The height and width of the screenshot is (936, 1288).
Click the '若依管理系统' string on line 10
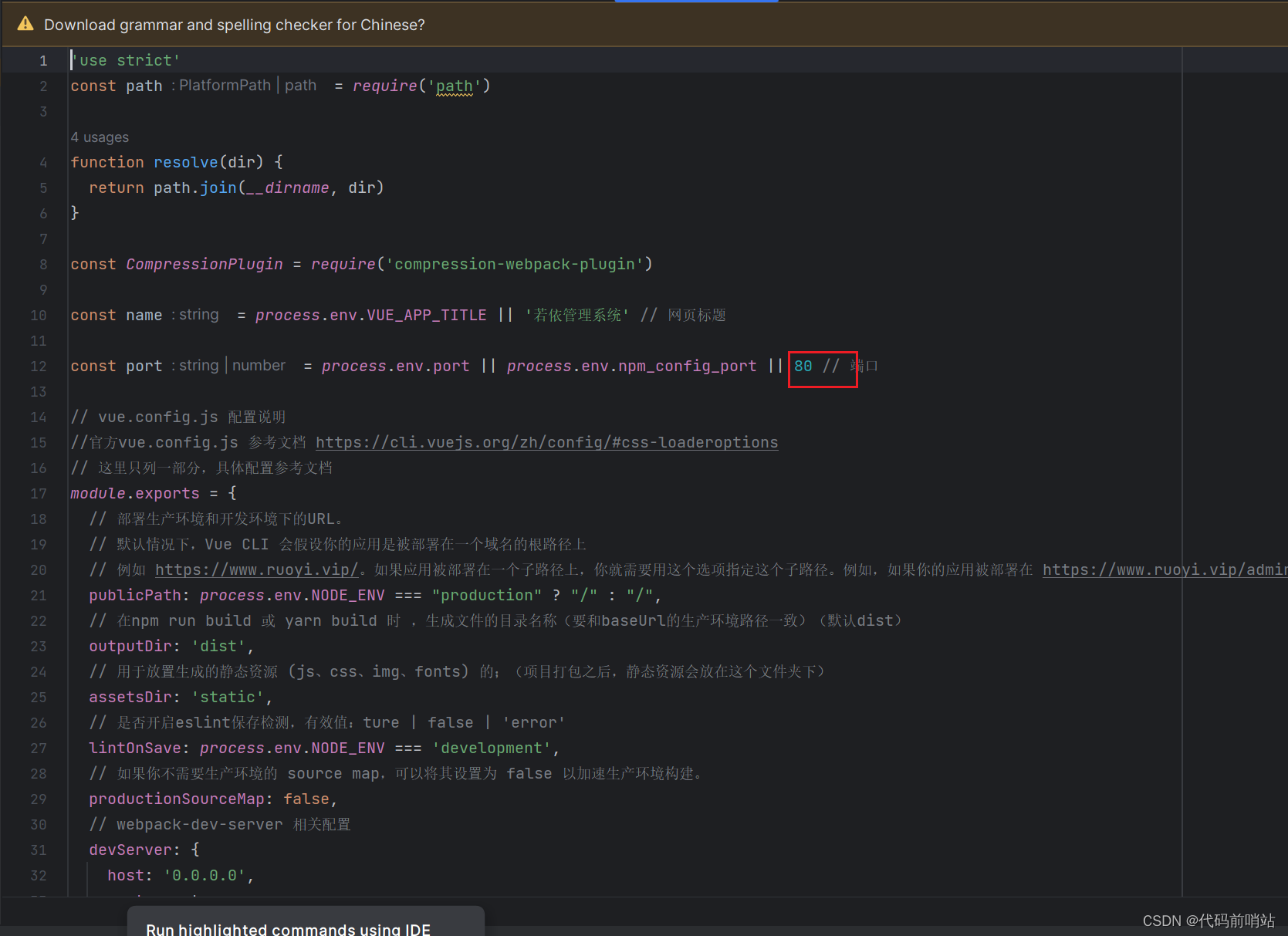[577, 315]
